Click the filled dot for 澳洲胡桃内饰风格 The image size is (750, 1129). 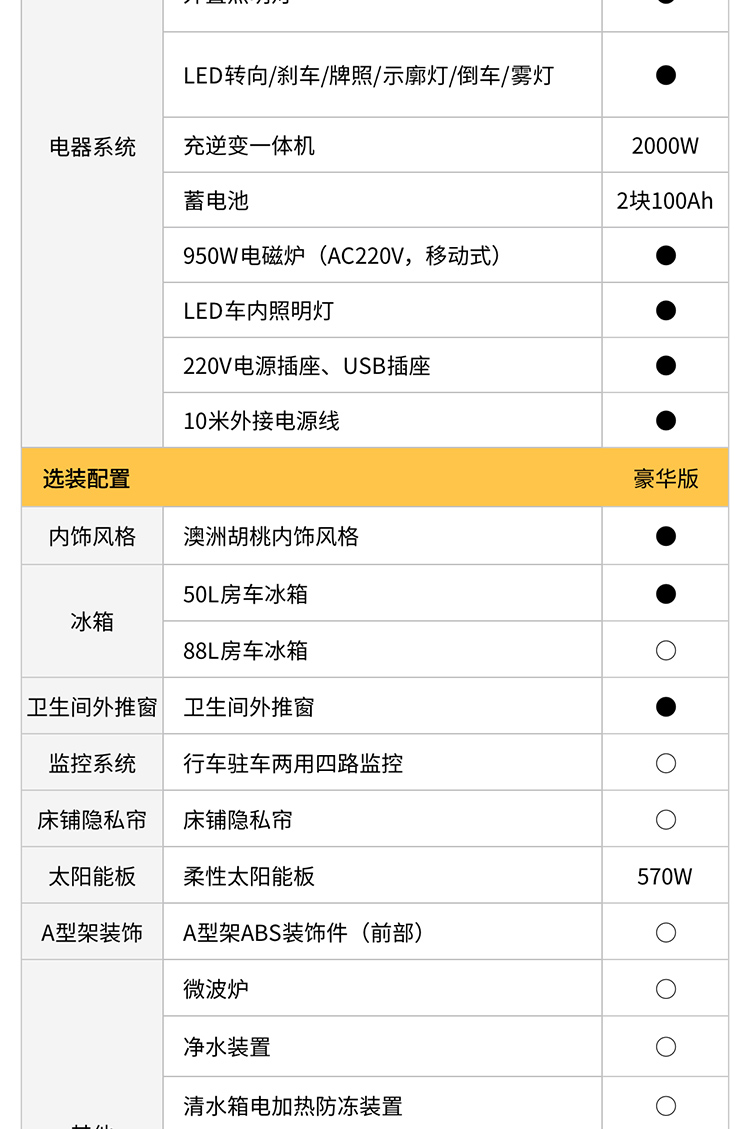(666, 536)
